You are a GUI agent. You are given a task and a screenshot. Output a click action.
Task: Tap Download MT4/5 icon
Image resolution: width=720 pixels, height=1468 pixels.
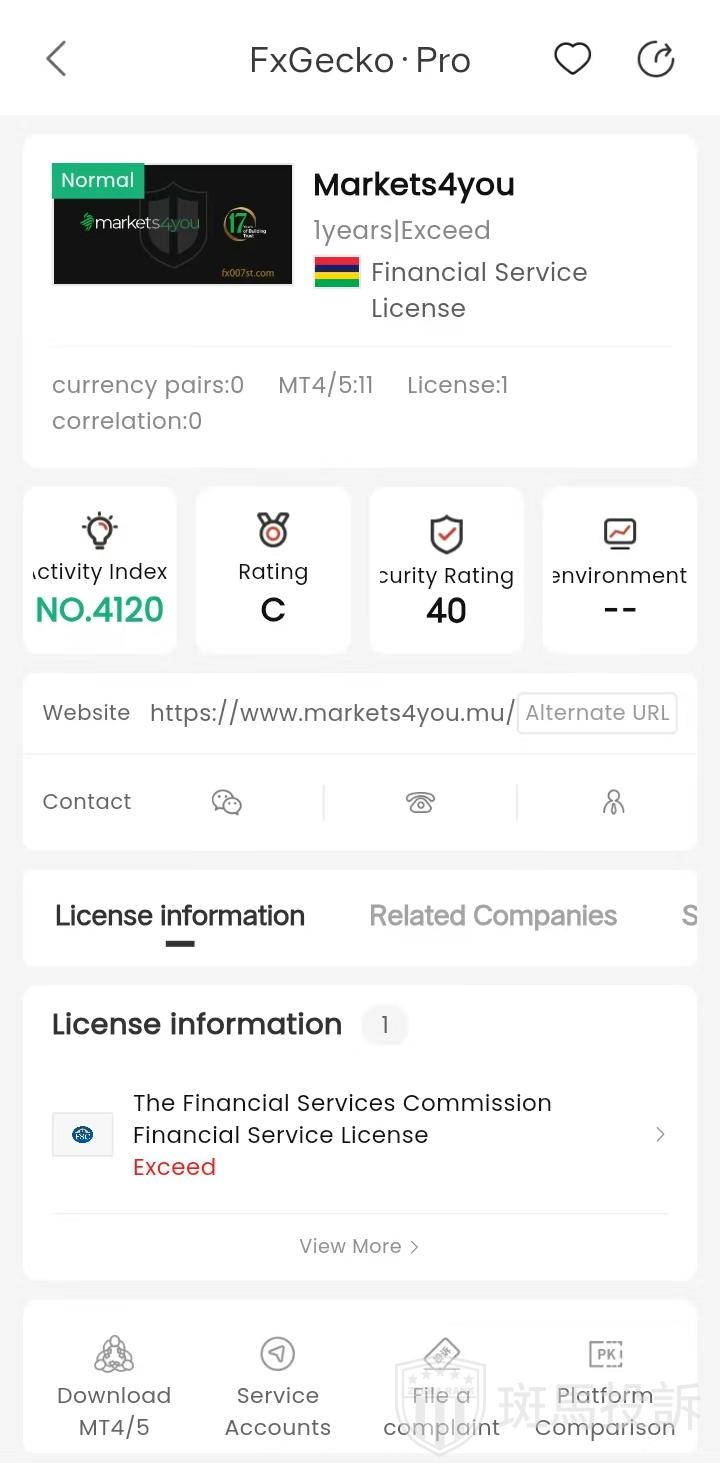click(x=114, y=1355)
